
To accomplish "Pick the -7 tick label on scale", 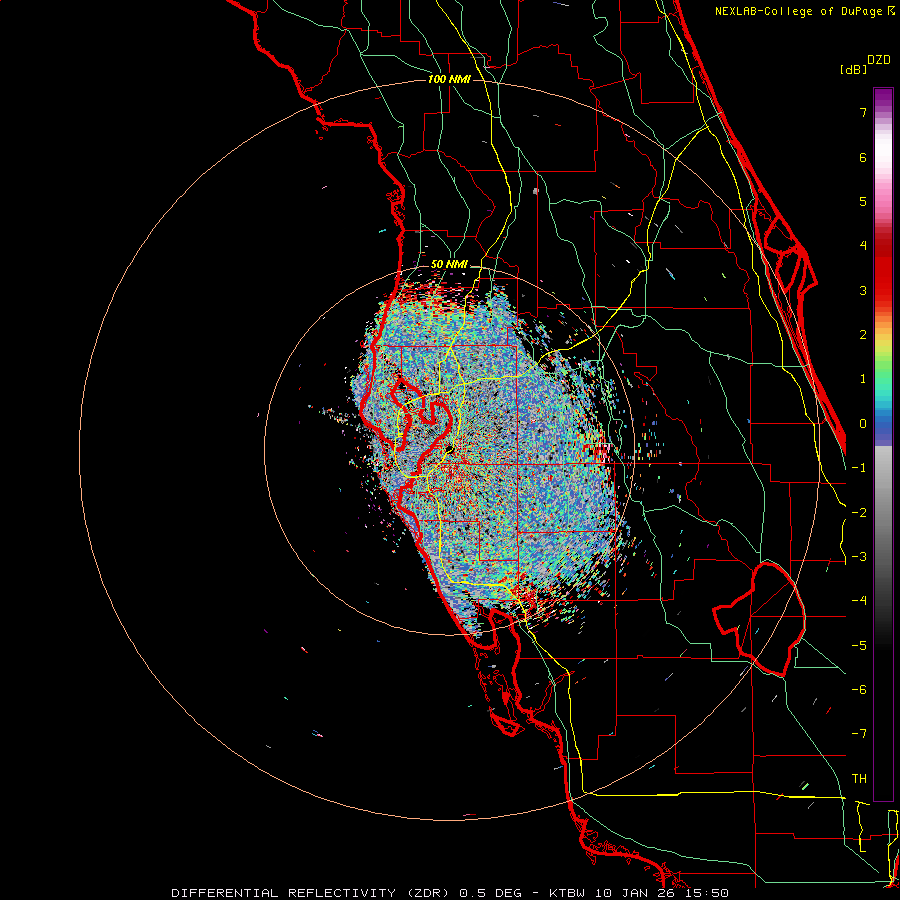I will [859, 734].
